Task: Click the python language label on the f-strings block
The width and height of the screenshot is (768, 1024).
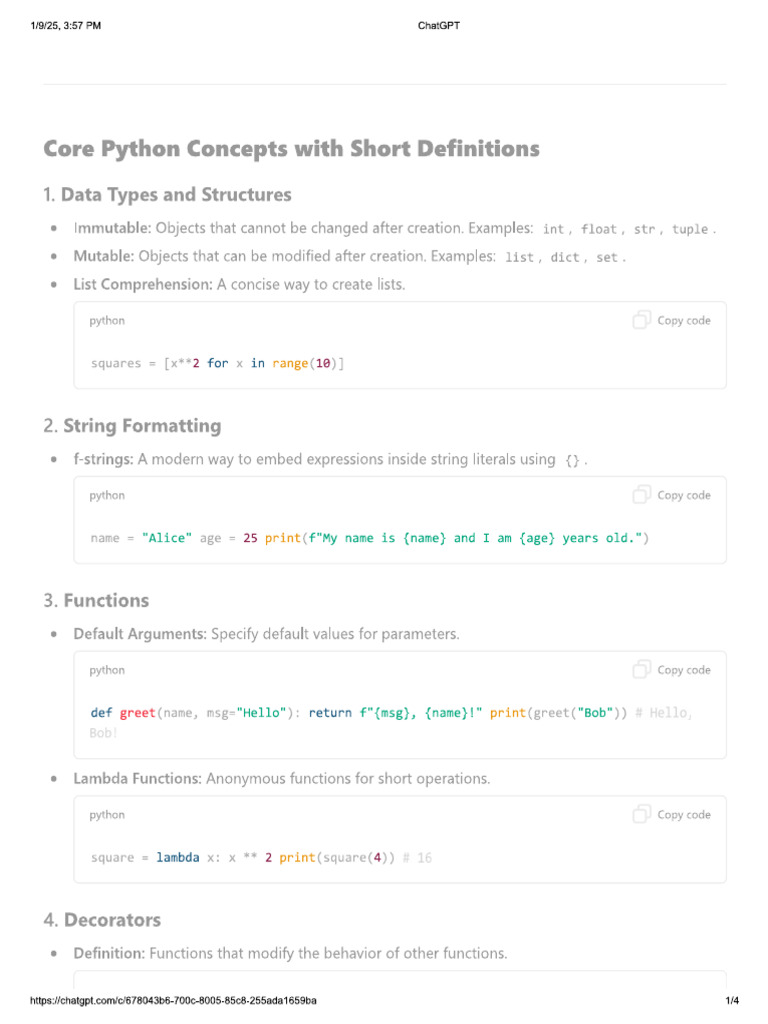Action: (107, 495)
